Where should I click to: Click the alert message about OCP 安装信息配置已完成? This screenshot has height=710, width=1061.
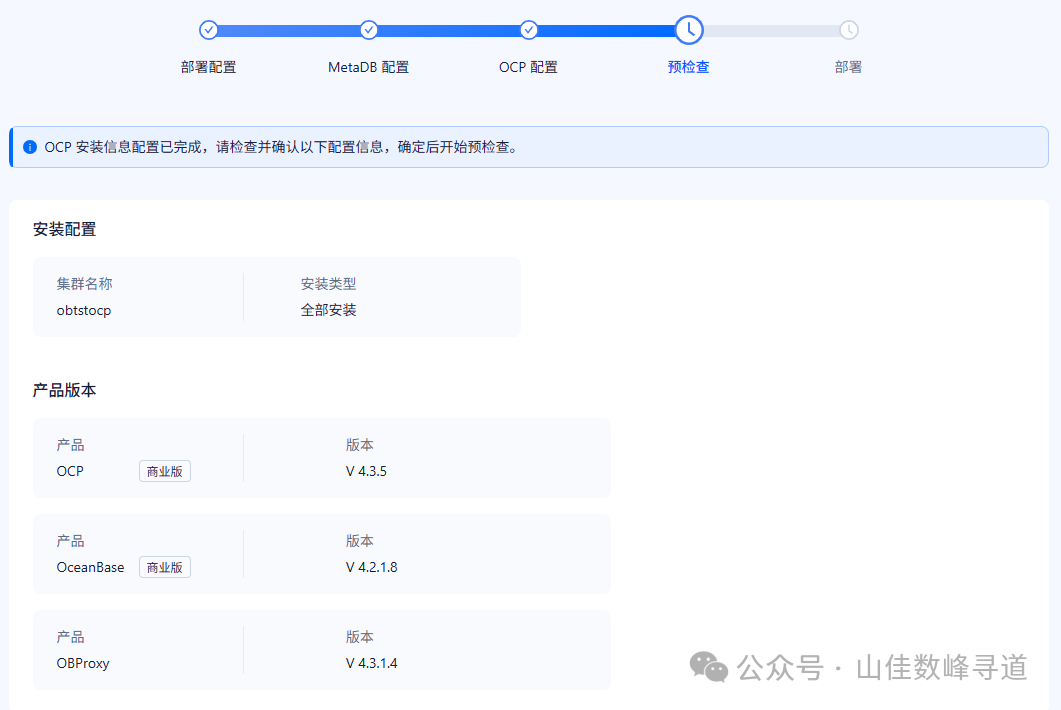281,147
